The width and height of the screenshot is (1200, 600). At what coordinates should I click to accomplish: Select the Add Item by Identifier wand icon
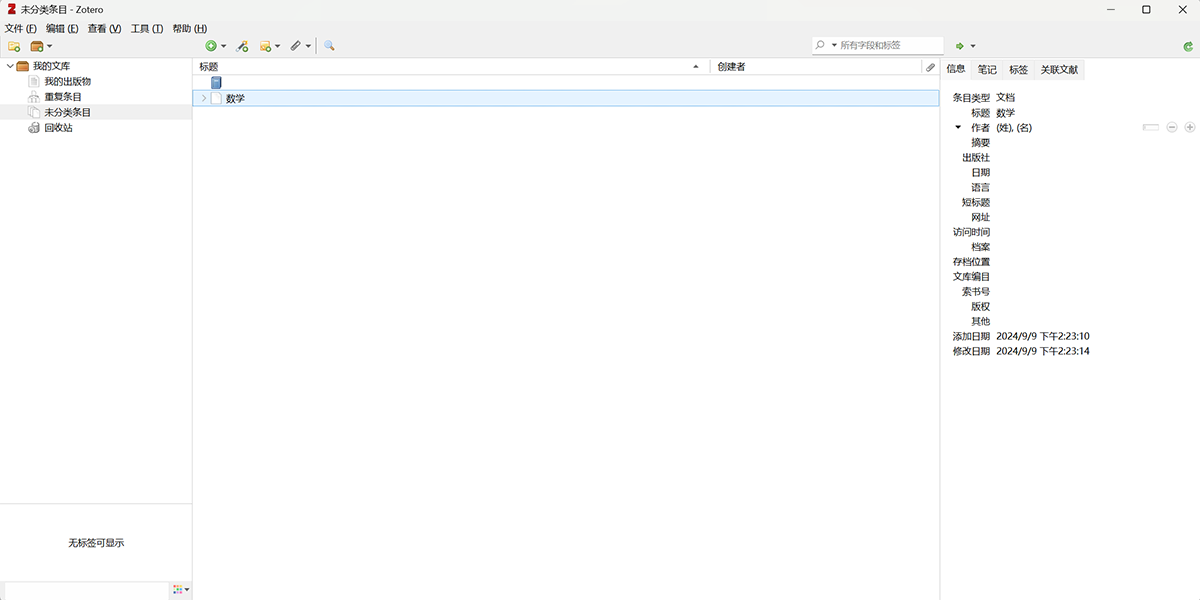pos(241,46)
